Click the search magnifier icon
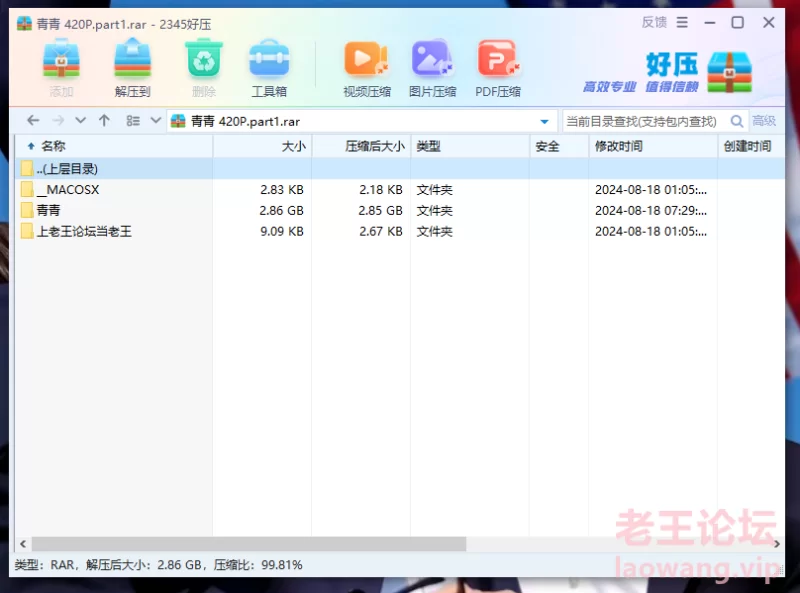Viewport: 800px width, 593px height. point(737,121)
